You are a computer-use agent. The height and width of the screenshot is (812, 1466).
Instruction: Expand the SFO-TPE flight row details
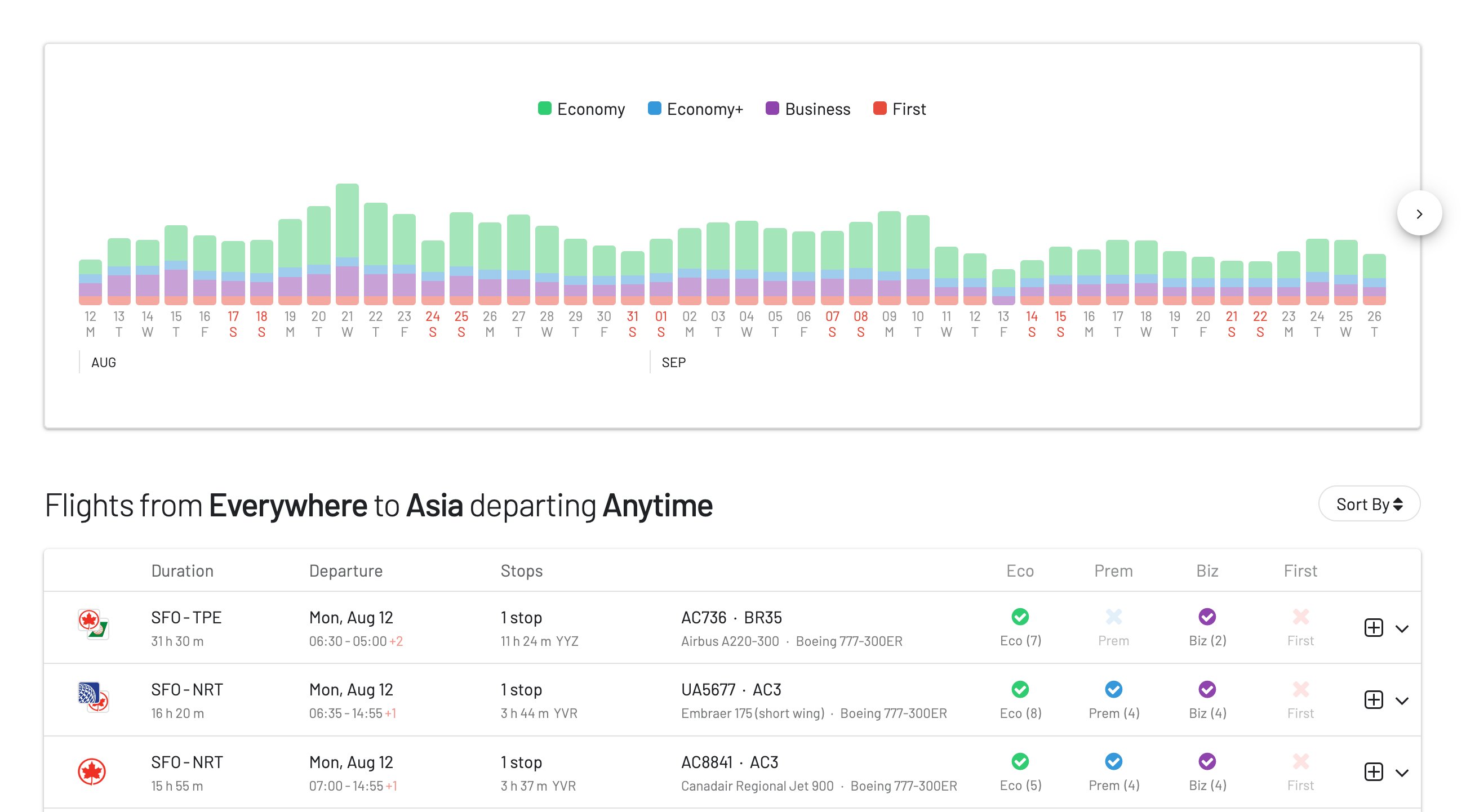coord(1402,628)
